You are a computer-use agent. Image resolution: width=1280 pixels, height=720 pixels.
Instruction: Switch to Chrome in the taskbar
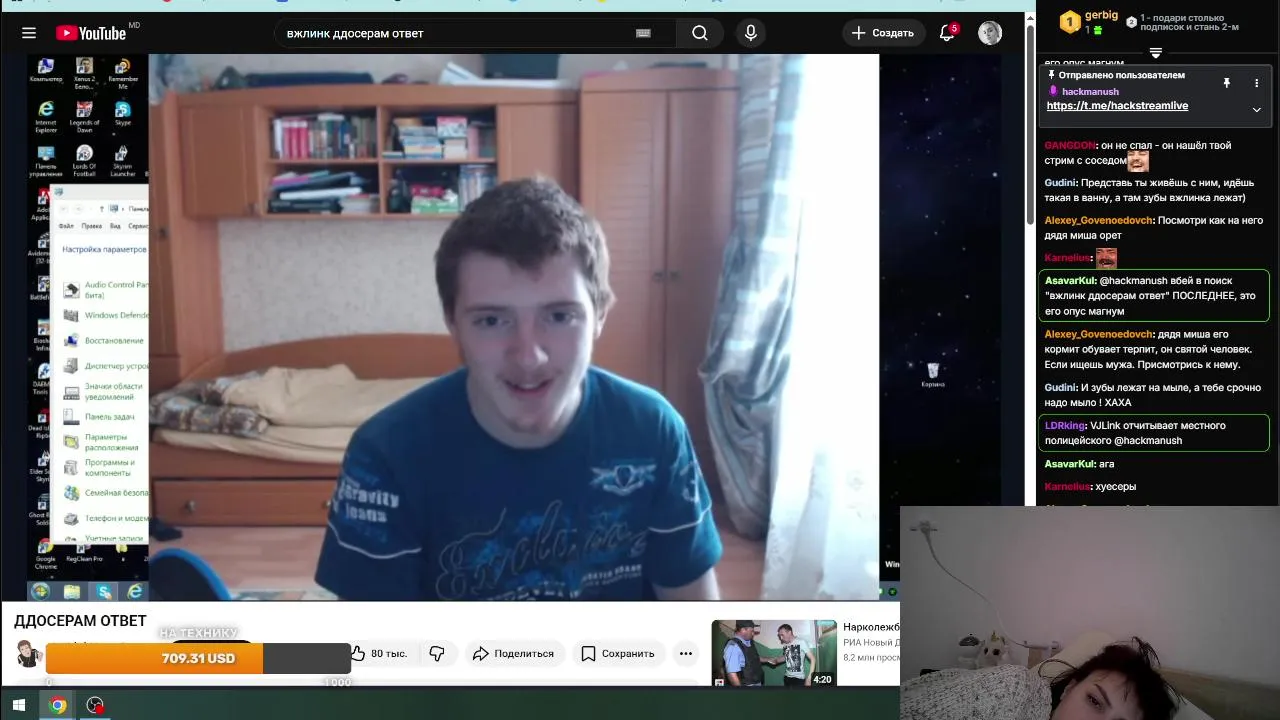tap(57, 705)
